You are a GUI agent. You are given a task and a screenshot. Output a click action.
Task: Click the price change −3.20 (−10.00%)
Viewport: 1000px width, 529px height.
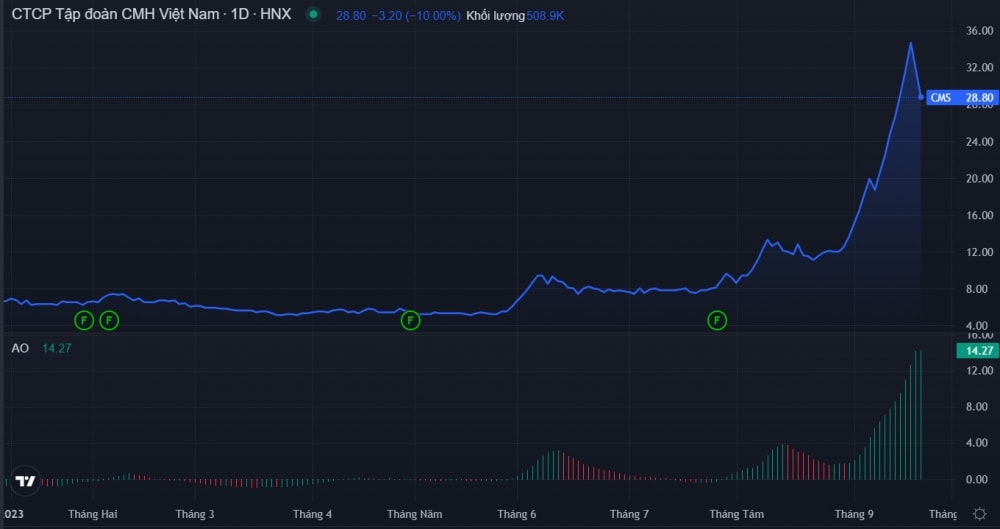point(416,15)
